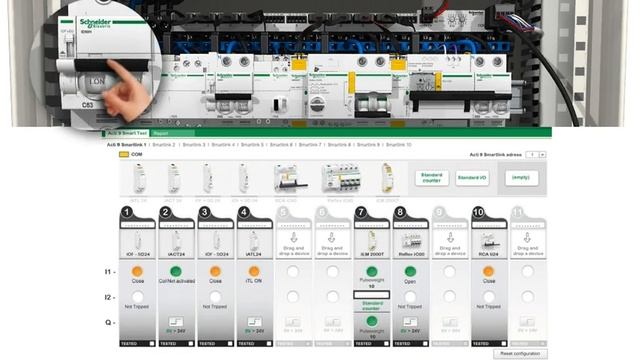640x360 pixels.
Task: Open the Smartlink 10 tab
Action: click(399, 144)
